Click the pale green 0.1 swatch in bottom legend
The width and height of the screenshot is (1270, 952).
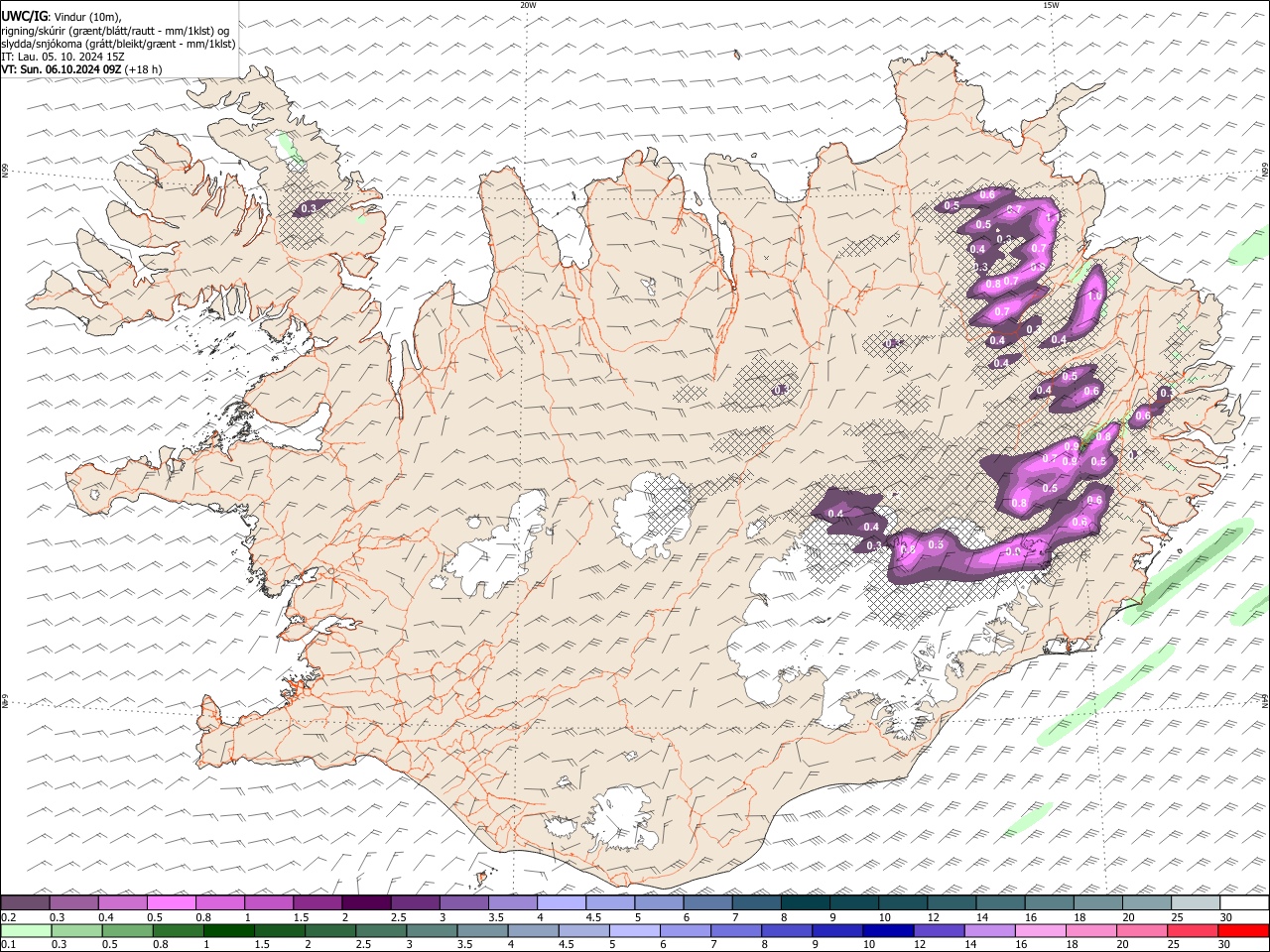pyautogui.click(x=25, y=930)
